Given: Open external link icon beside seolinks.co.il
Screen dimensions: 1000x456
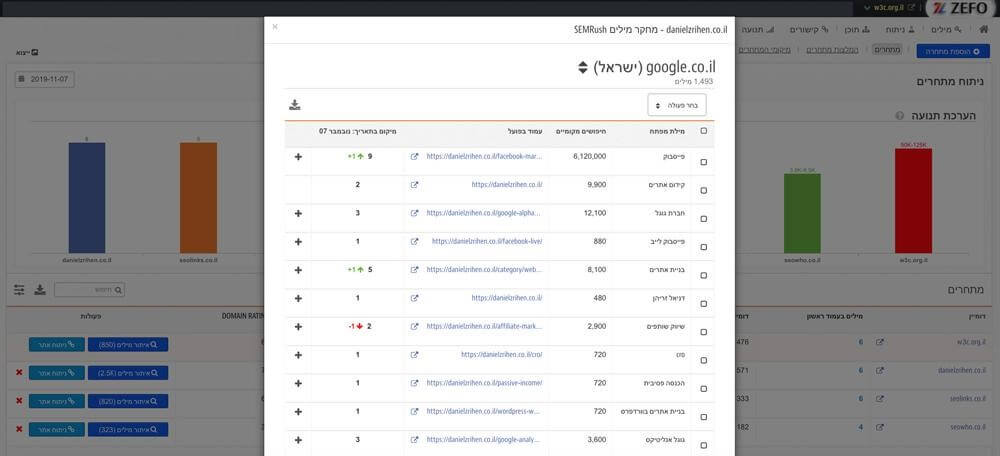Looking at the screenshot, I should coord(879,399).
